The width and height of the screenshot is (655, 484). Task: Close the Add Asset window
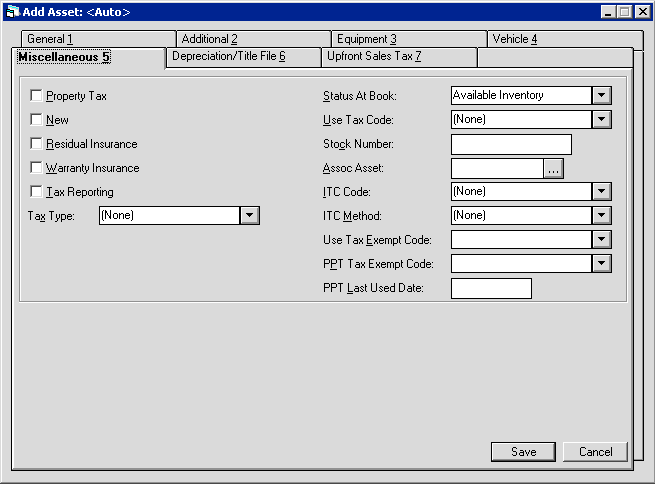coord(643,12)
